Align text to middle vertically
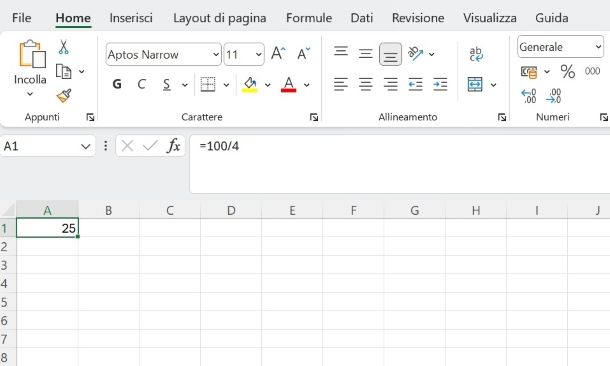The image size is (610, 366). point(366,54)
